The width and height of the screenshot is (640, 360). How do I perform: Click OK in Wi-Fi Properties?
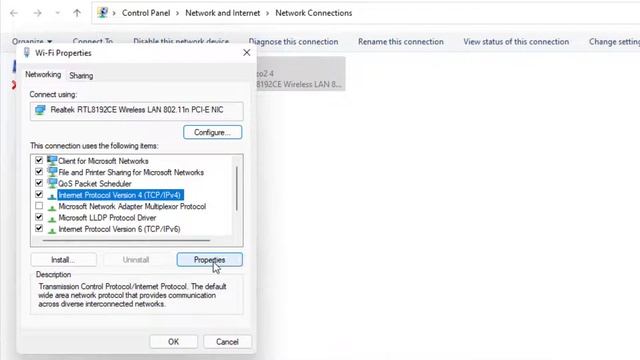[173, 342]
